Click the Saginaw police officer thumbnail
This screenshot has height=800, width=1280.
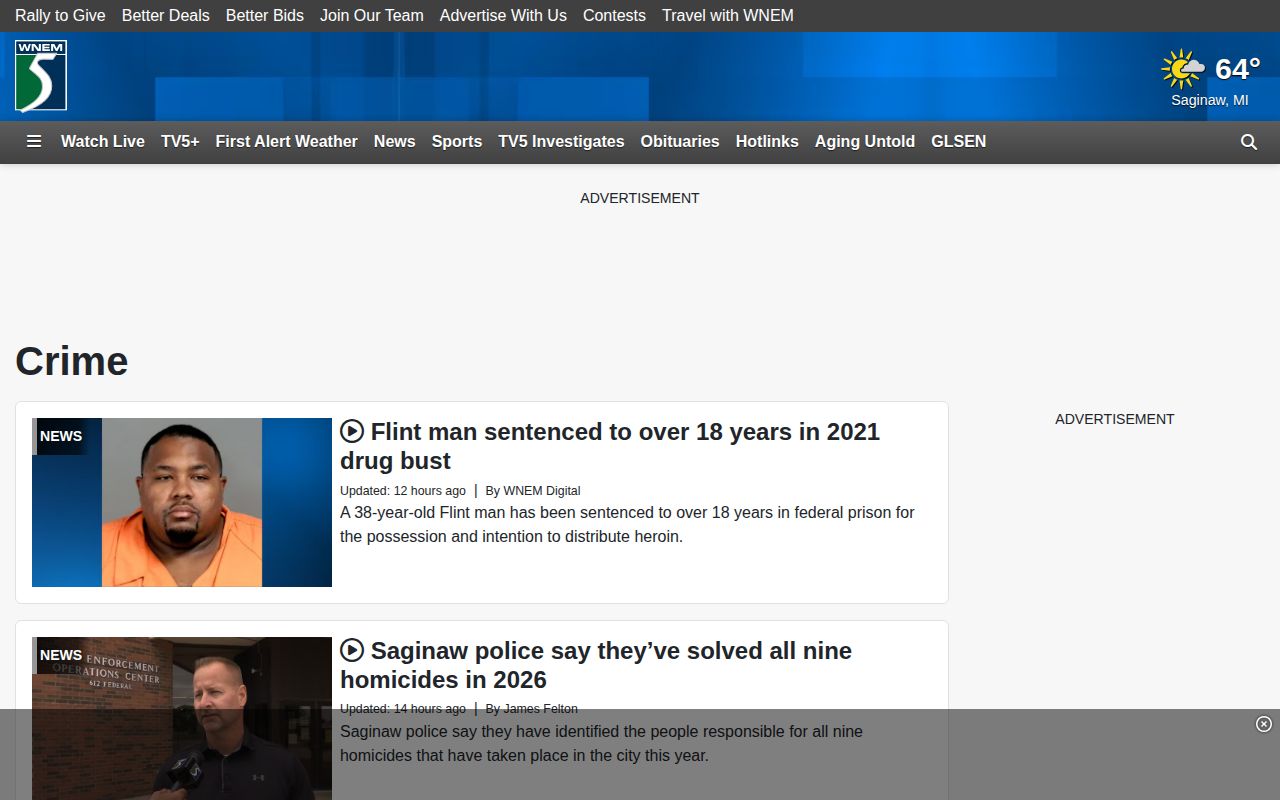coord(182,718)
